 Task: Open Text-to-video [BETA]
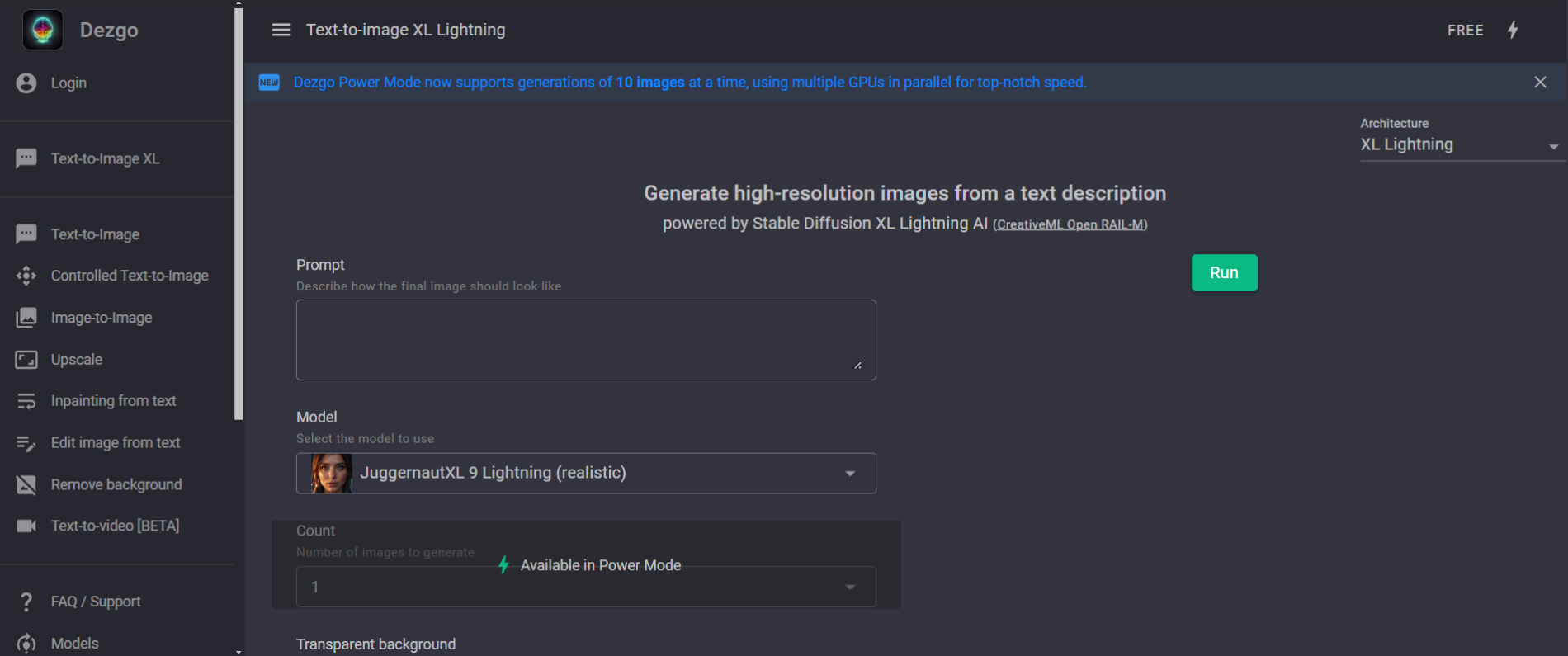tap(116, 526)
